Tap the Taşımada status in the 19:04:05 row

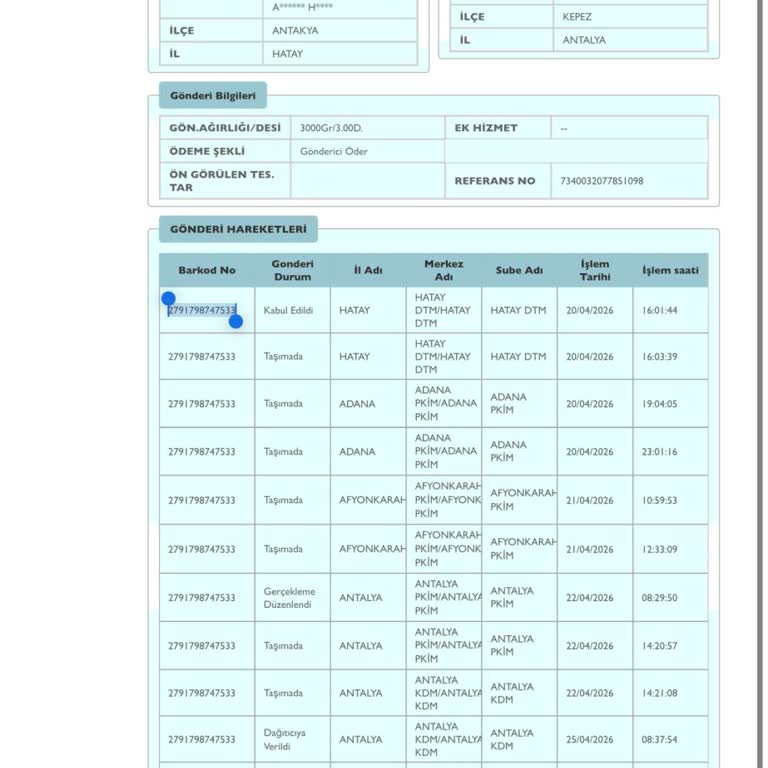(x=283, y=404)
